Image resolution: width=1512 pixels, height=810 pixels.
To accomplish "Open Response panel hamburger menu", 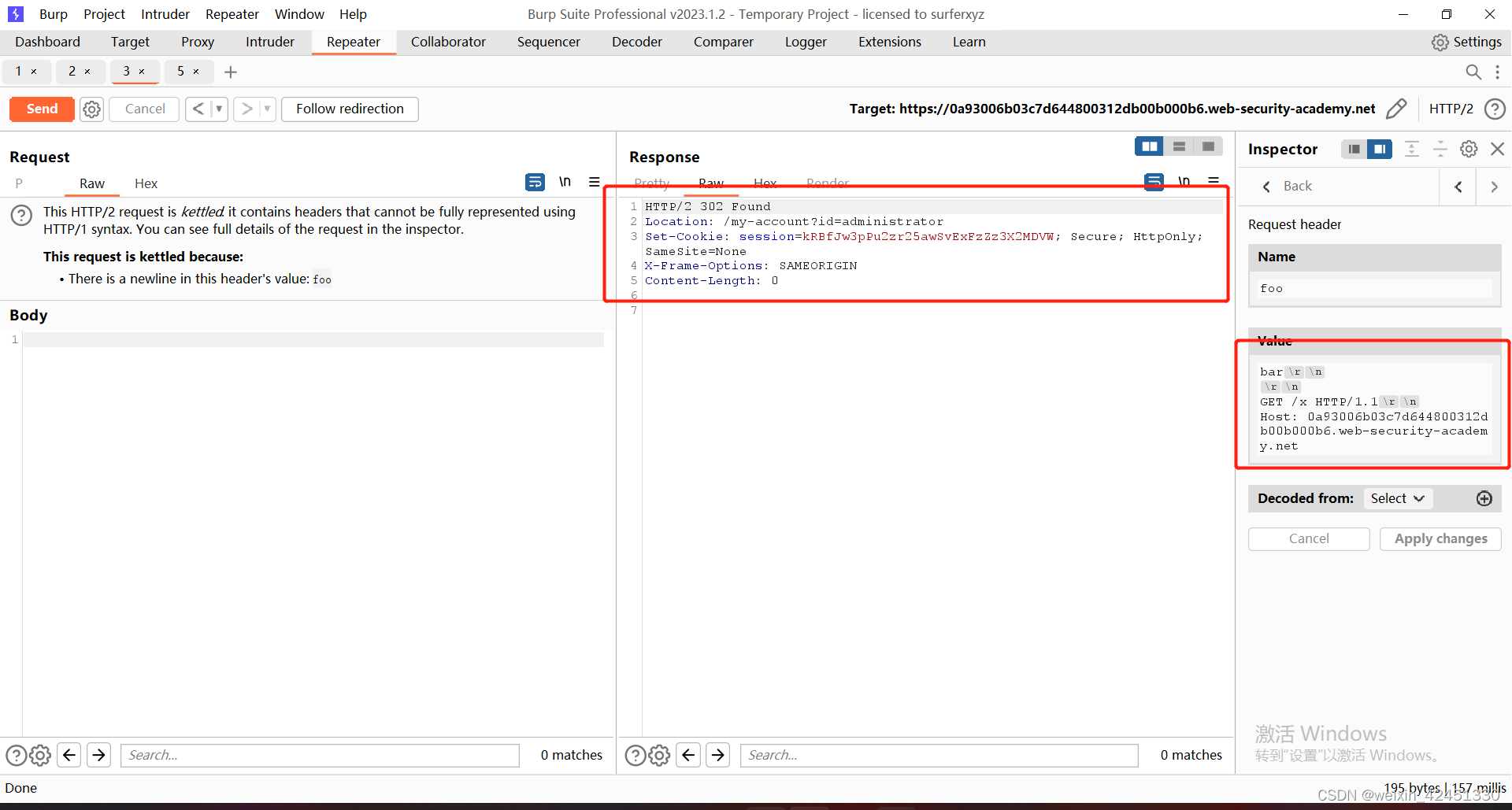I will (1214, 181).
